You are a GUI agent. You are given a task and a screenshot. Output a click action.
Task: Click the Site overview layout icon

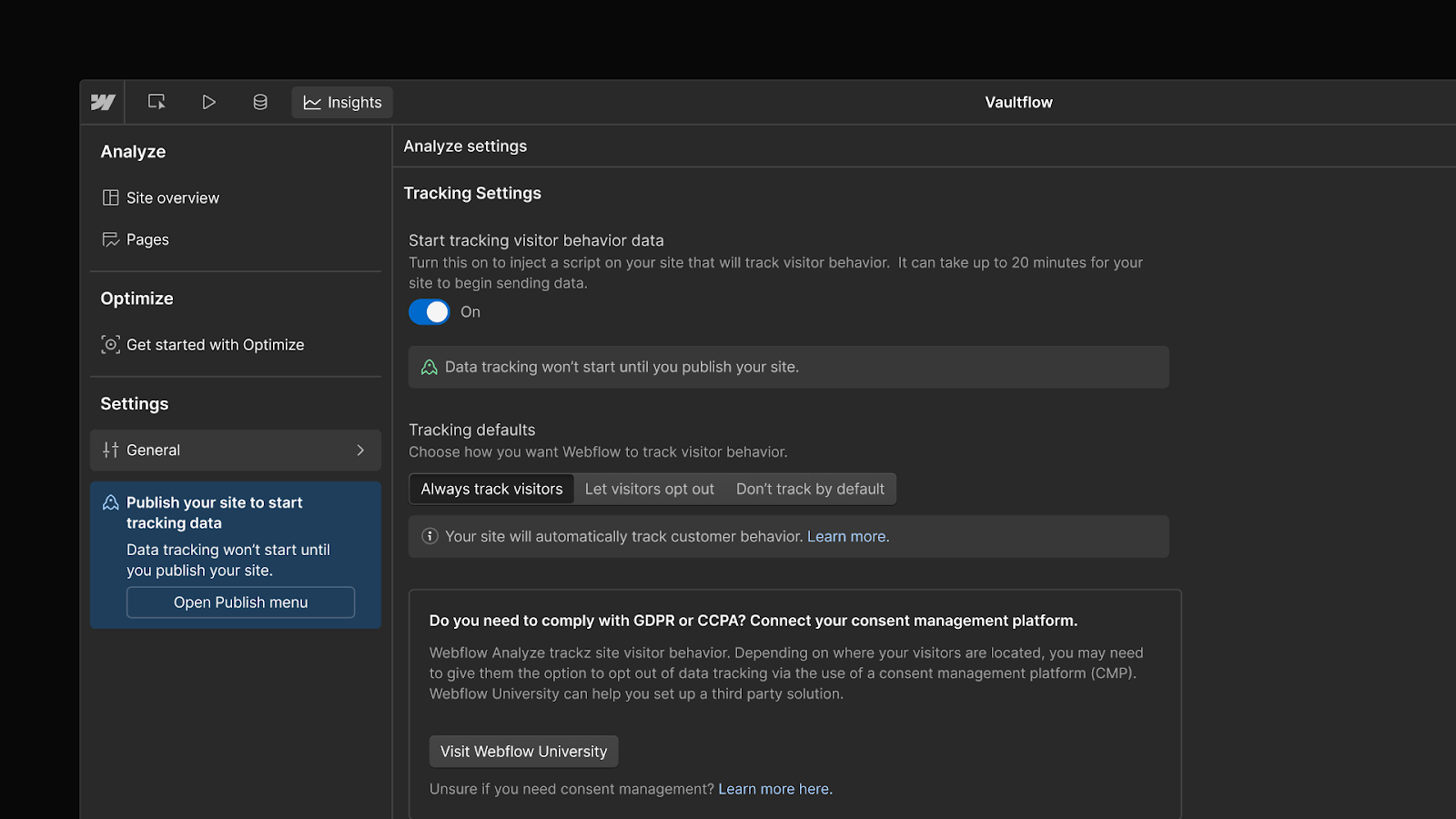(x=111, y=197)
